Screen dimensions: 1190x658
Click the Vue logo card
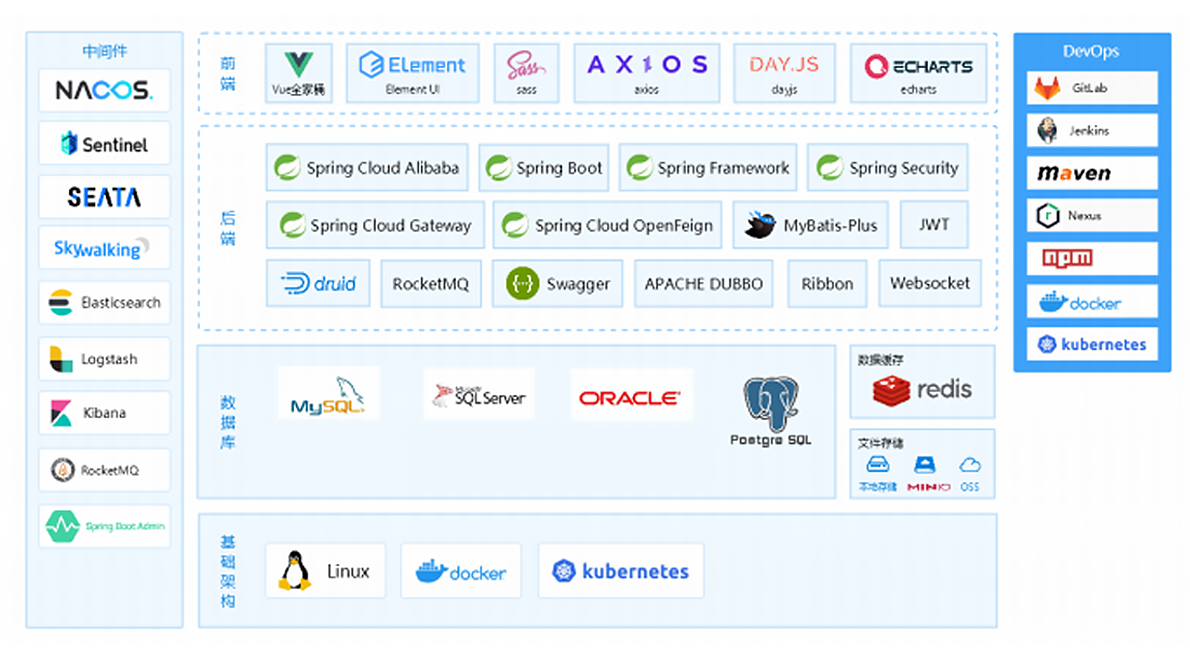coord(298,73)
